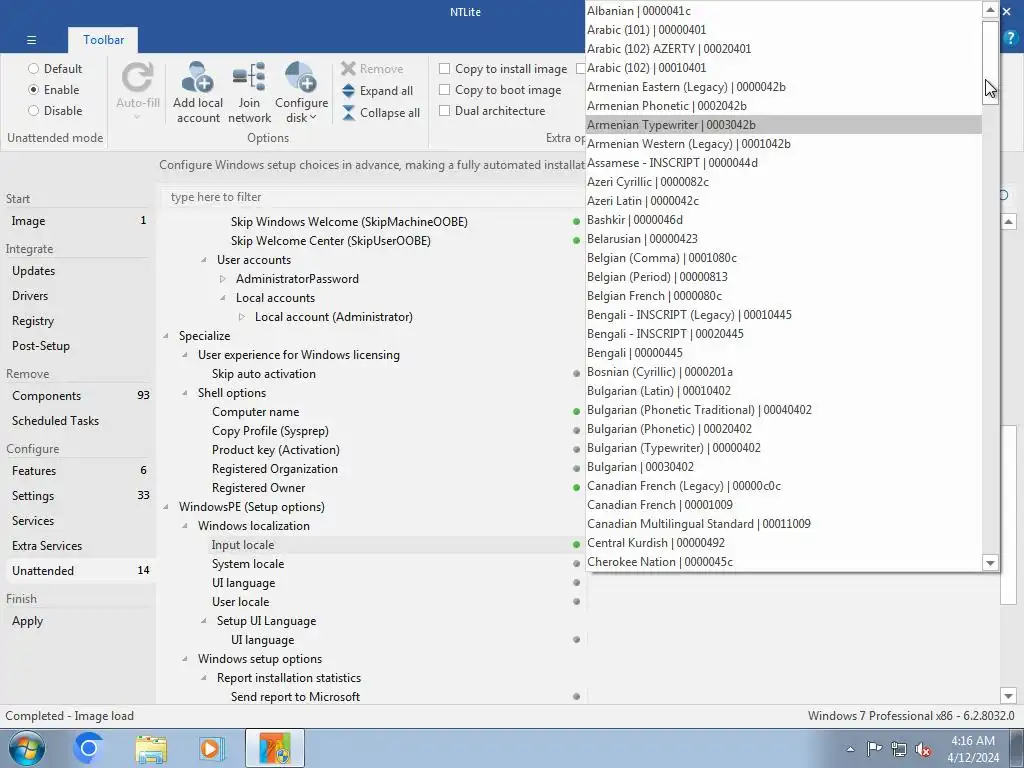Choose Armenian Typewriter keyboard layout

click(x=784, y=125)
